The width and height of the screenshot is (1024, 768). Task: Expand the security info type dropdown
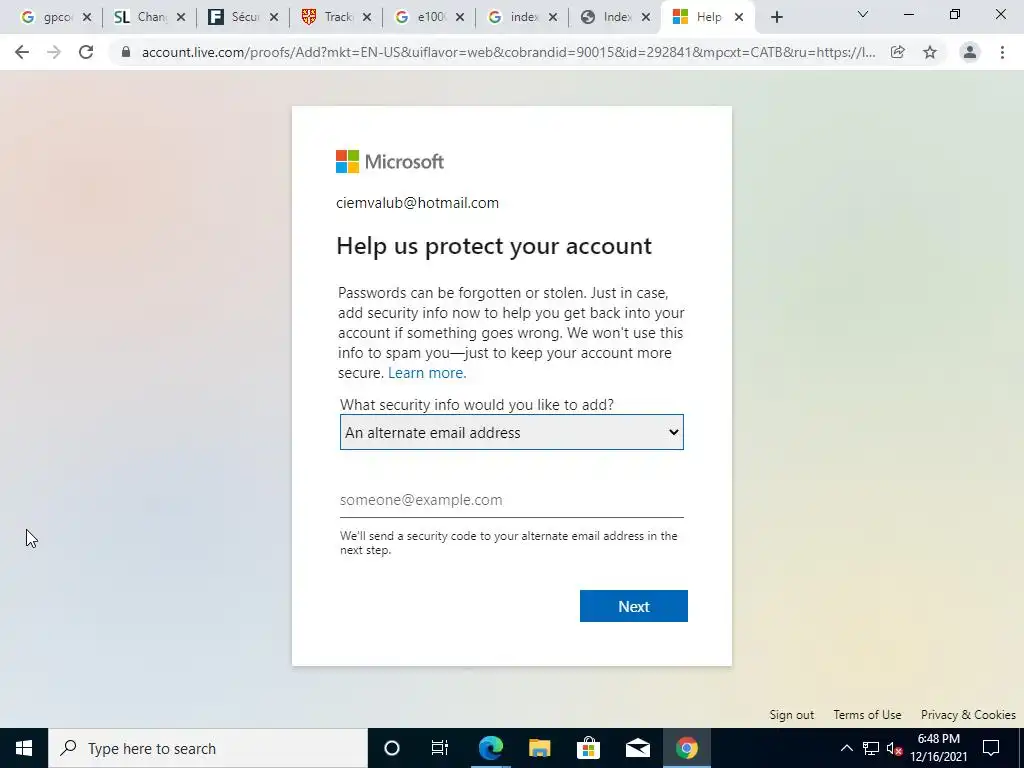(x=511, y=432)
